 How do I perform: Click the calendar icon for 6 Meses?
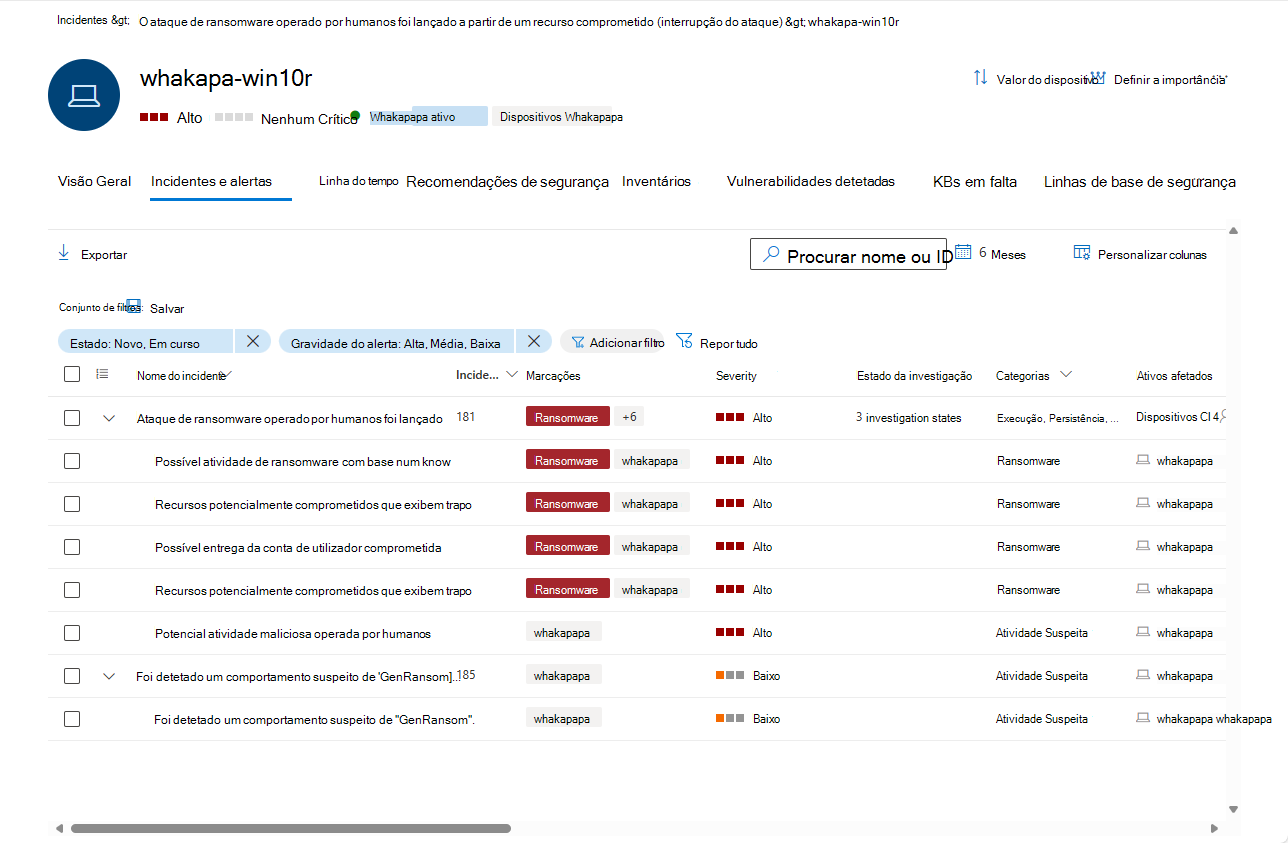pos(963,252)
